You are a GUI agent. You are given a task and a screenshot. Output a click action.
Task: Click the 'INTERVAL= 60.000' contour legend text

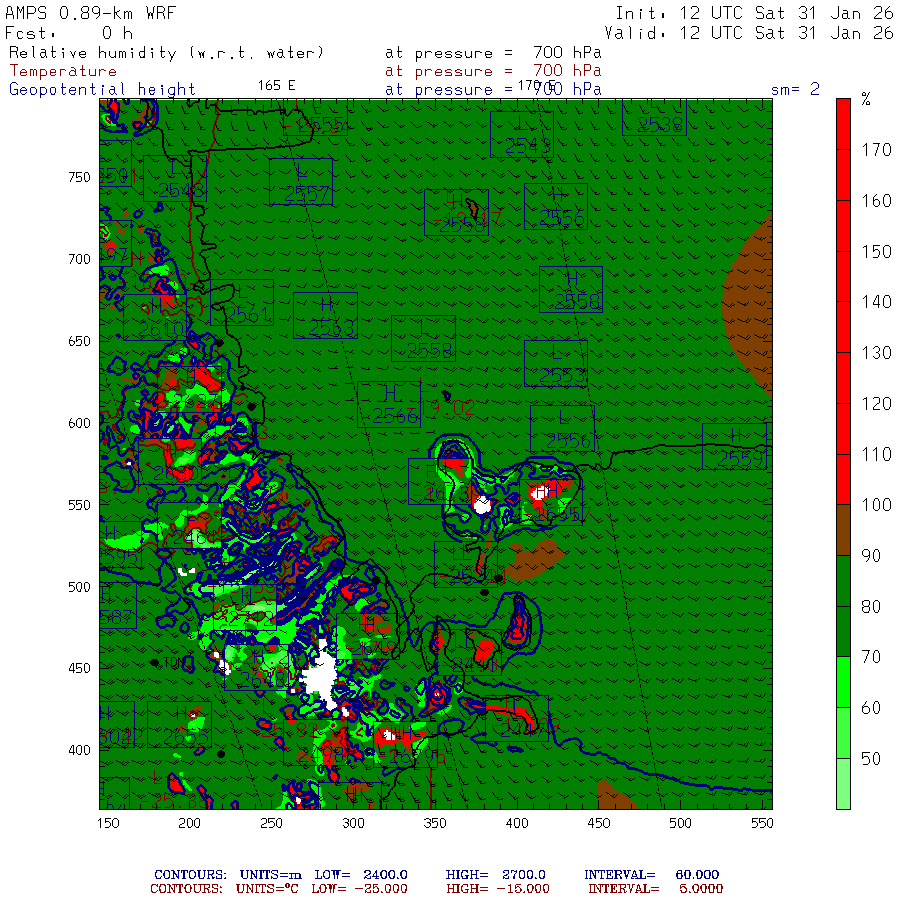651,875
